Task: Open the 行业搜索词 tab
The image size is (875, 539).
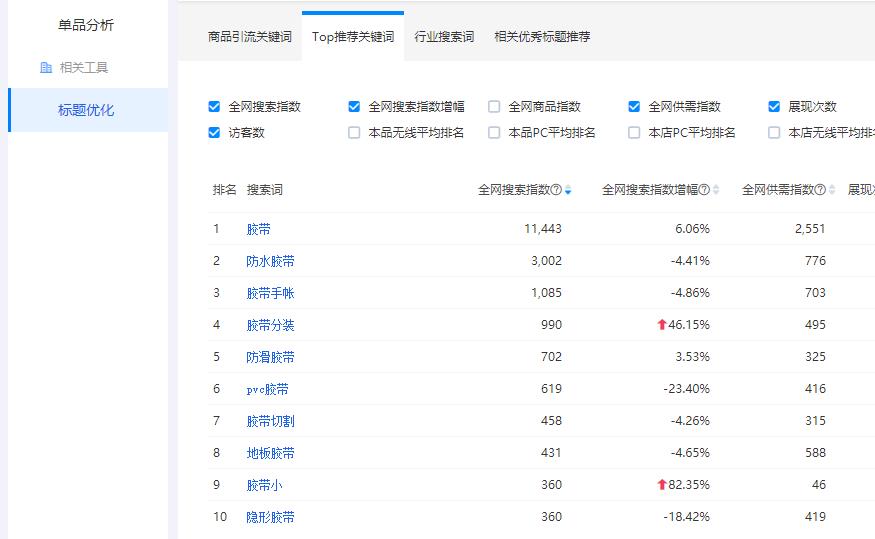Action: (444, 37)
